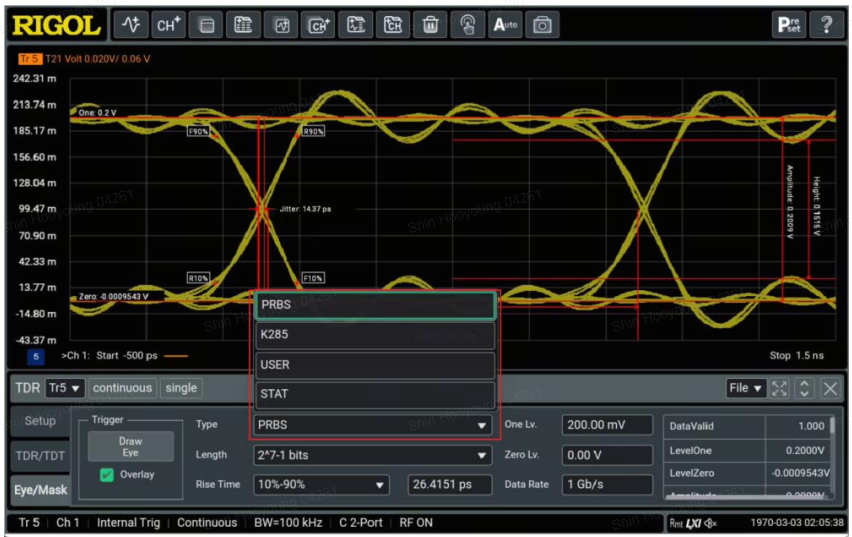Viewport: 852px width, 537px height.
Task: Click the LevelOne row in results table
Action: click(x=747, y=451)
